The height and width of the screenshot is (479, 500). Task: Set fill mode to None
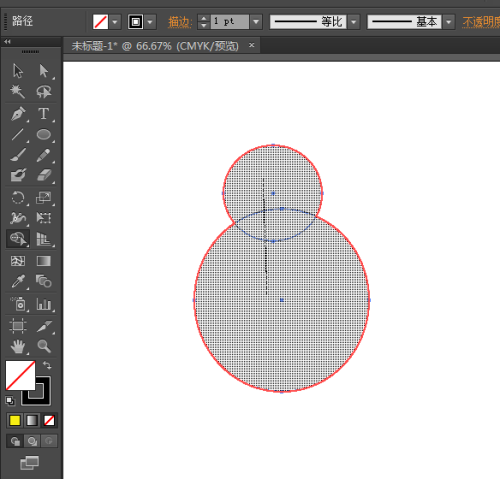pos(49,421)
